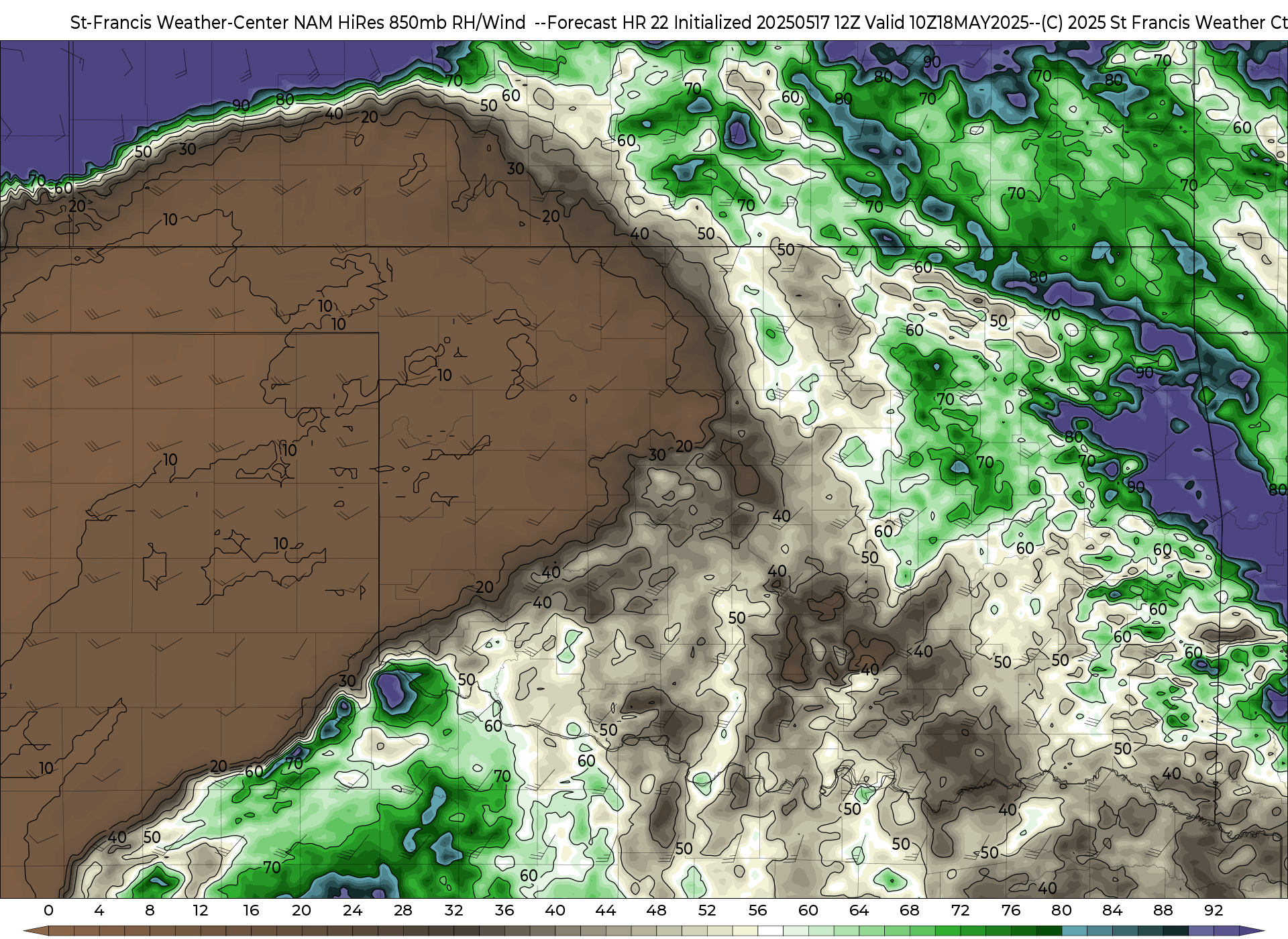
Task: Click the colorbar scale label '76'
Action: [x=1011, y=910]
